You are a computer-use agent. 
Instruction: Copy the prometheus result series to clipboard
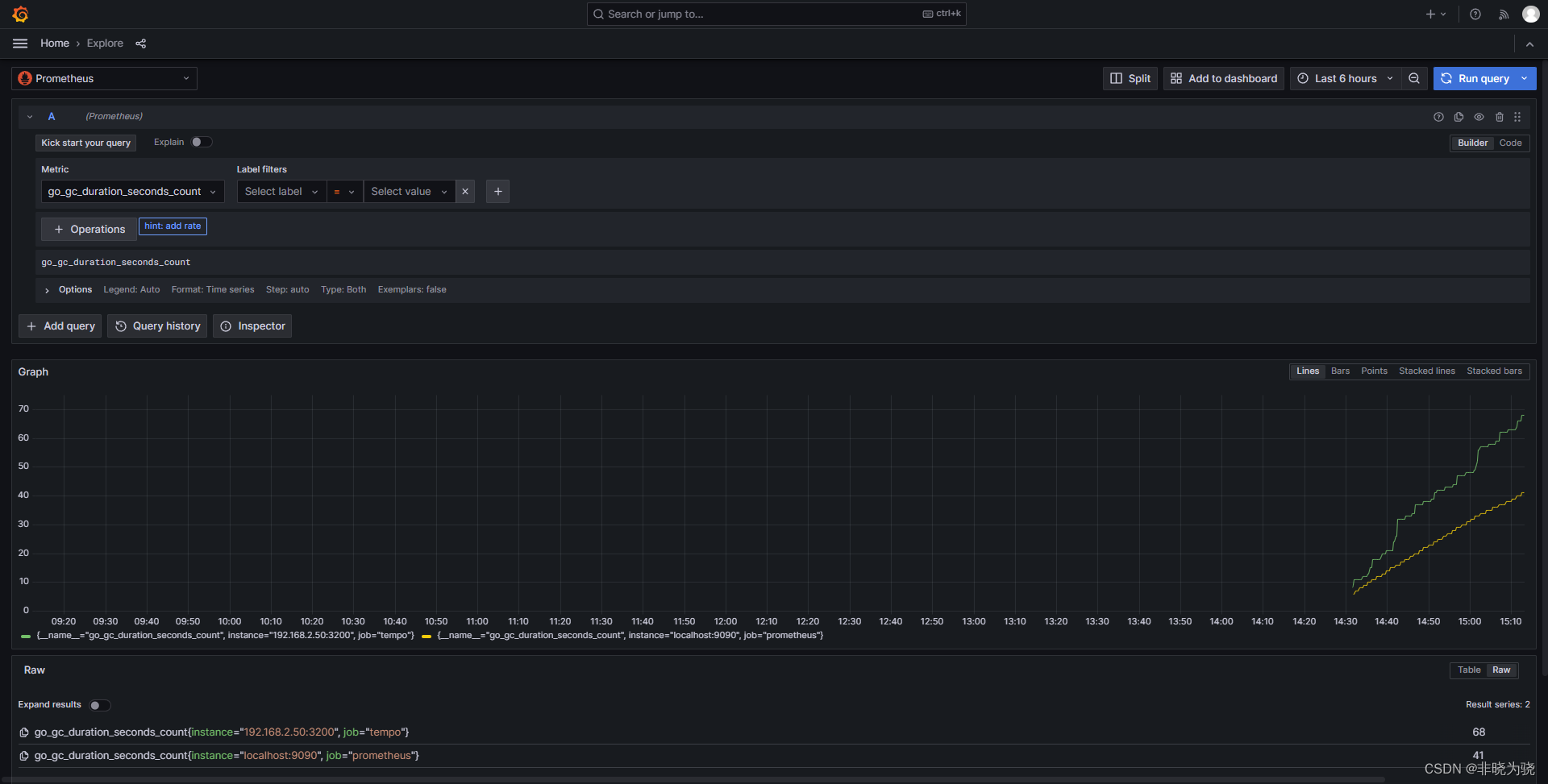click(x=24, y=756)
